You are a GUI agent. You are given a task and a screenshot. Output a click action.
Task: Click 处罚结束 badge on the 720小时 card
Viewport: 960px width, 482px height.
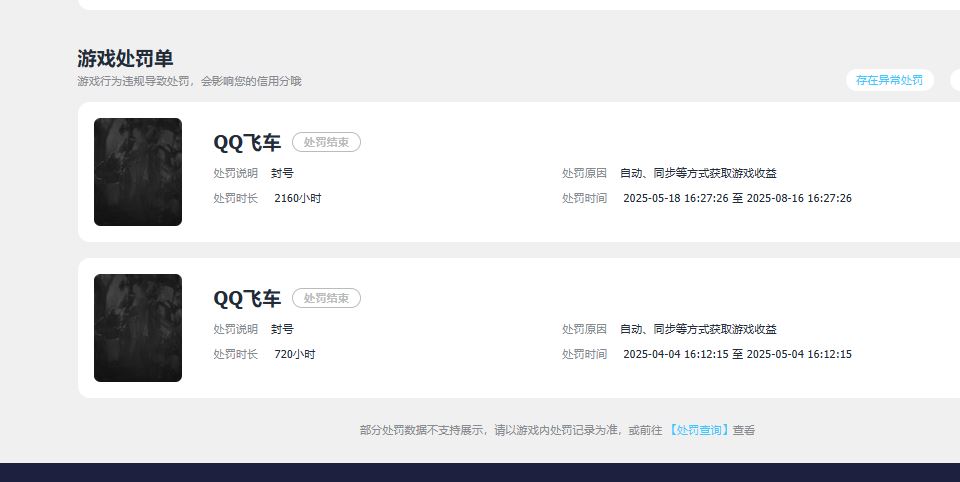click(x=326, y=298)
